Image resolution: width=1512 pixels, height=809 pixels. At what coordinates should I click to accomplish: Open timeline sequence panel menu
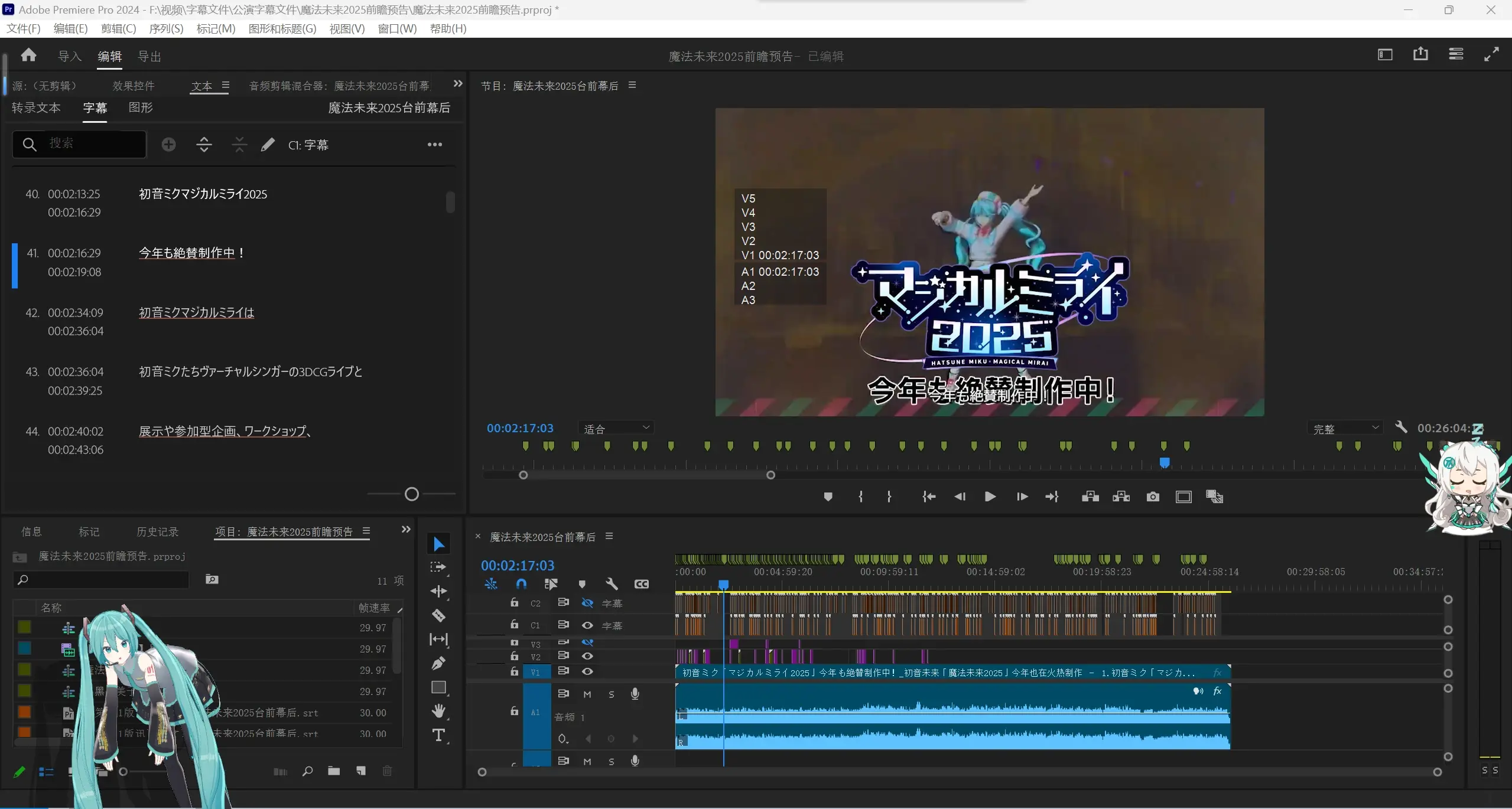(609, 536)
